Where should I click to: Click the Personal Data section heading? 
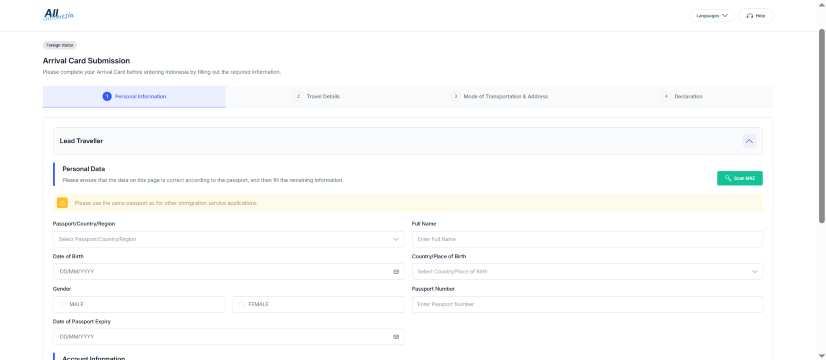(84, 169)
